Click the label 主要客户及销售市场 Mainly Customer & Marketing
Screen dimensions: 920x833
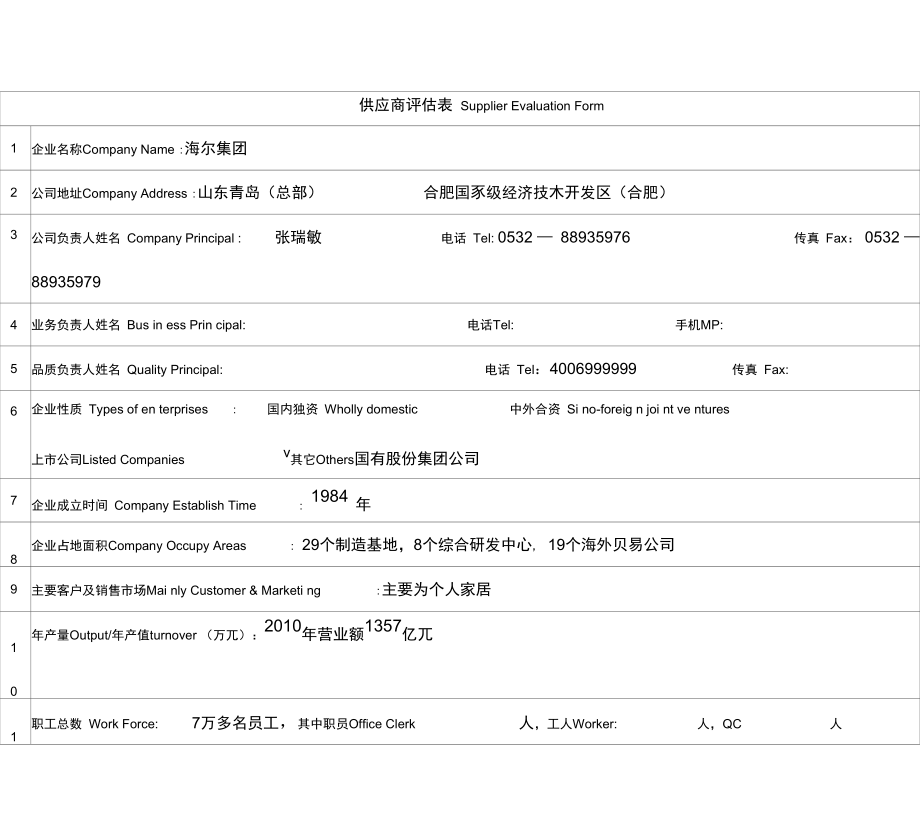point(176,591)
